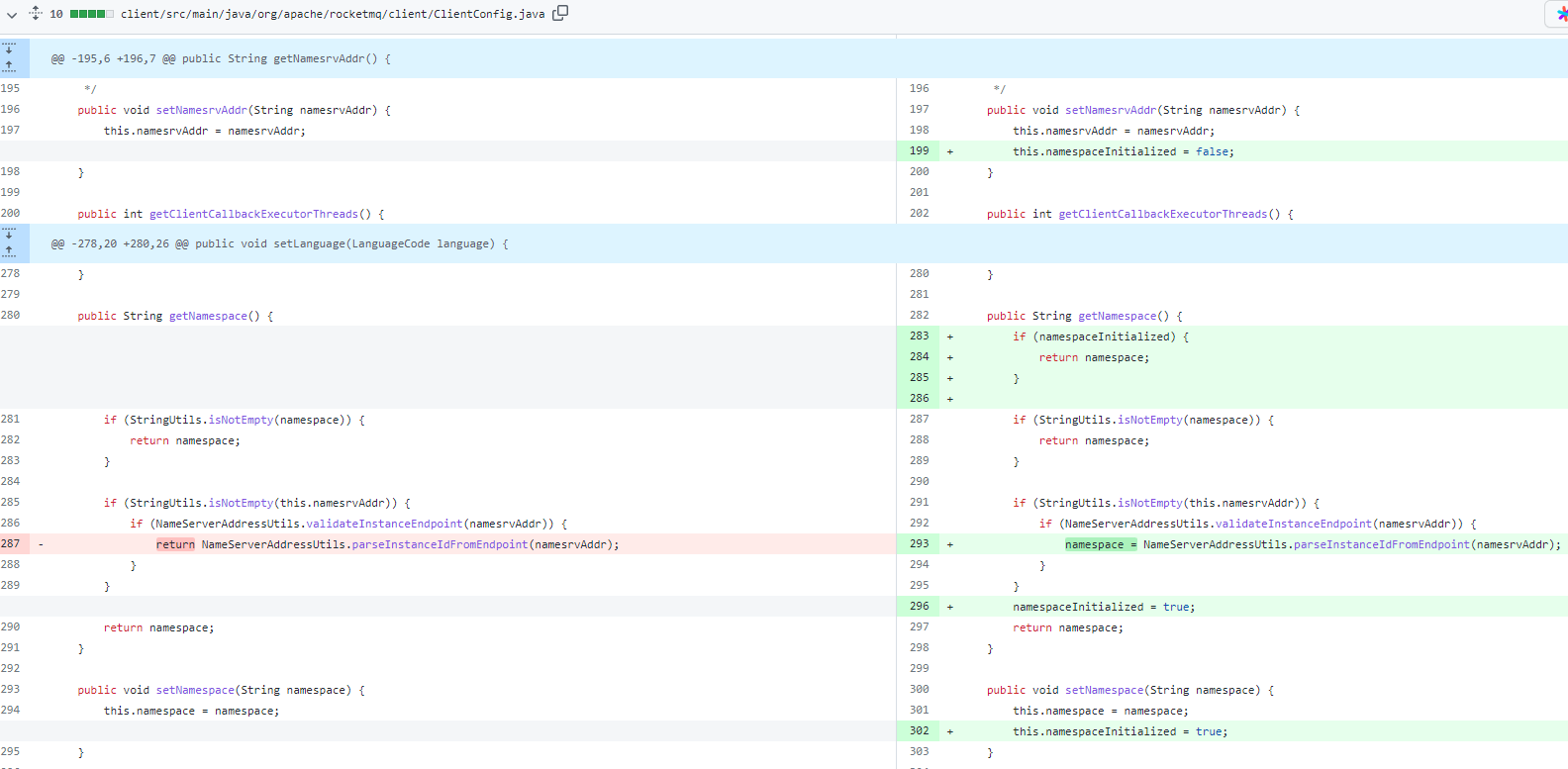Click "setNamespace" on right line 300
The height and width of the screenshot is (769, 1568).
1105,691
